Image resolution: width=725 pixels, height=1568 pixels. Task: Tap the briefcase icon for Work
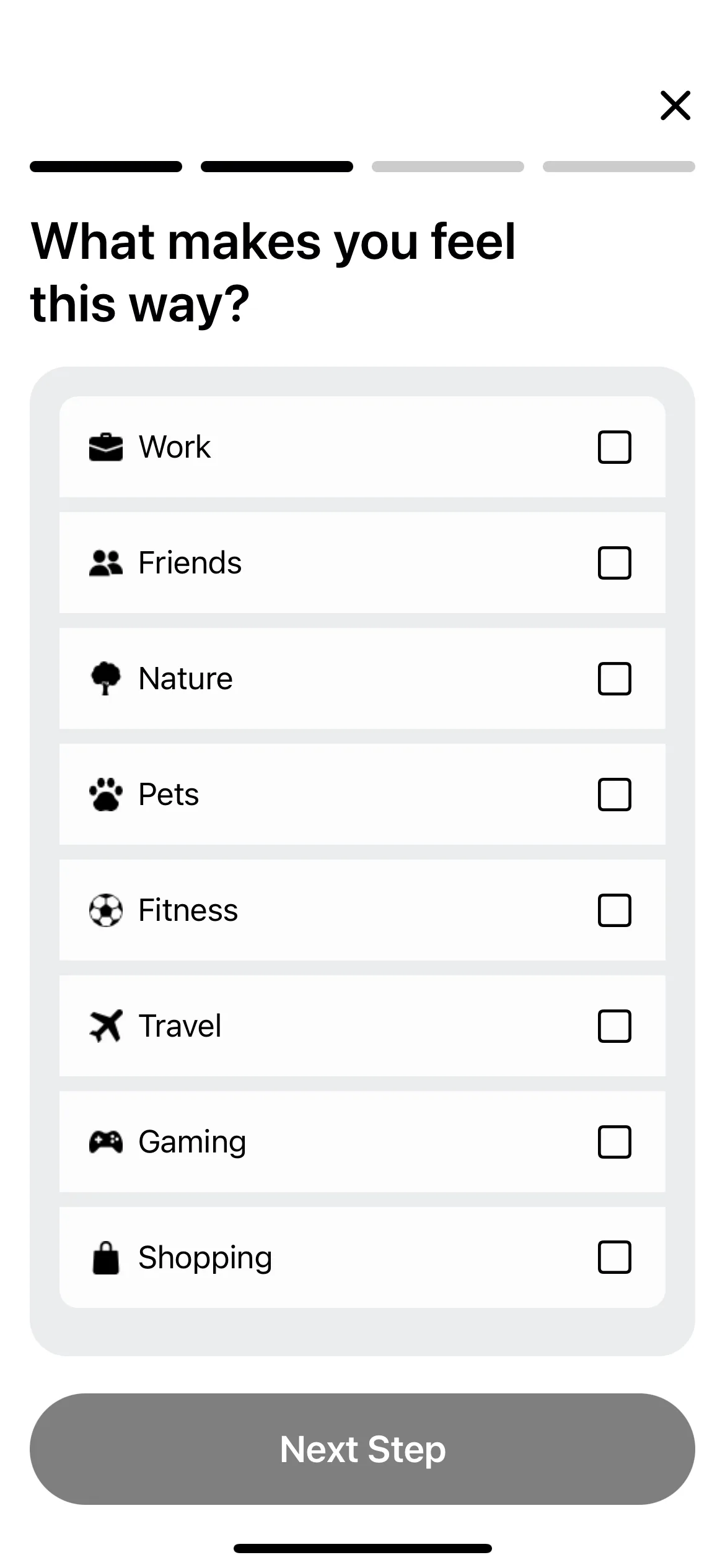(106, 447)
